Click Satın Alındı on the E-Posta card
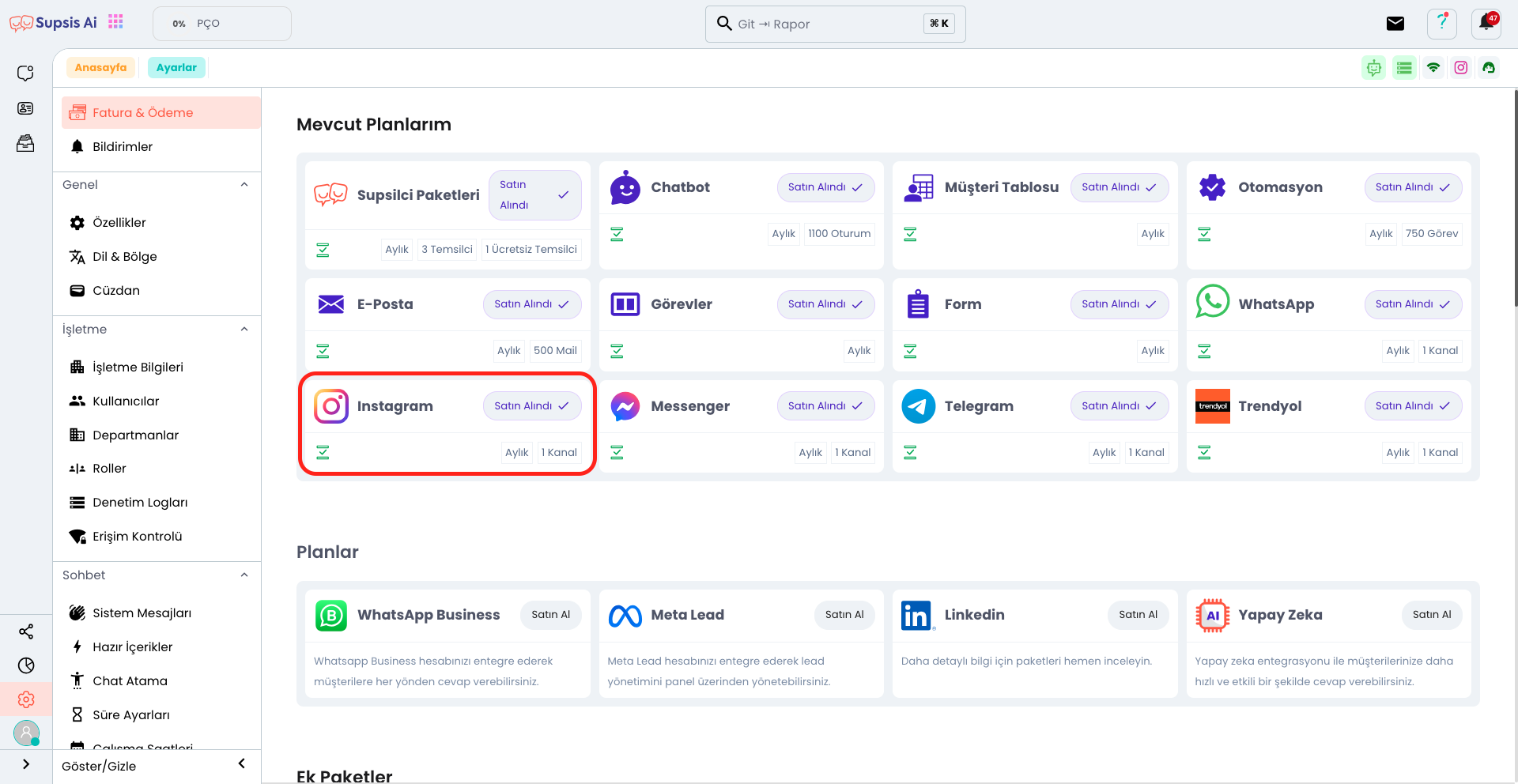Viewport: 1518px width, 784px height. 532,304
